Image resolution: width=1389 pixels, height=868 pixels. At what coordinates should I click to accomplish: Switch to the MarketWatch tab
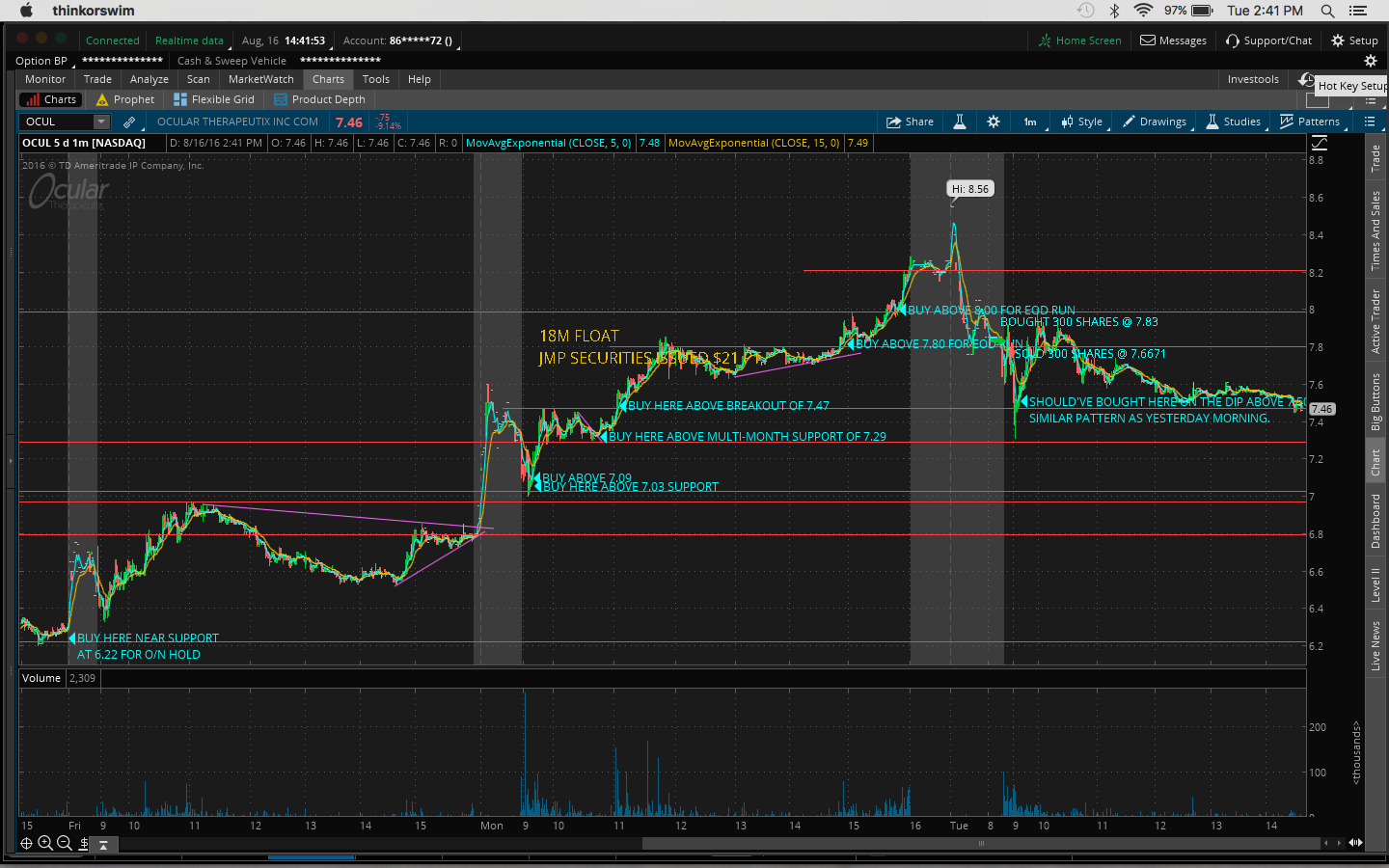coord(261,79)
